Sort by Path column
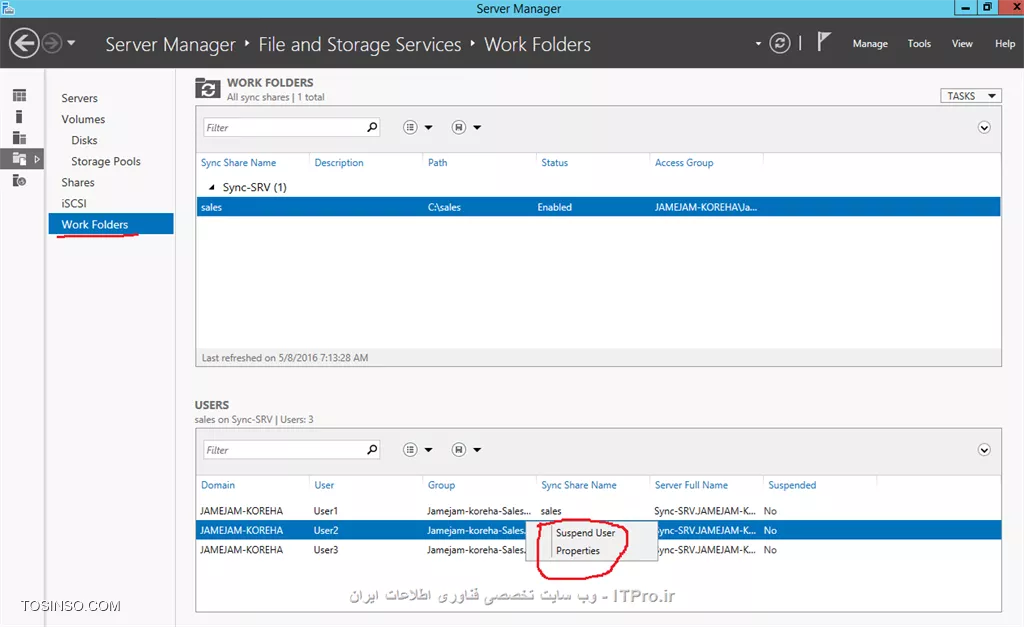 pos(438,163)
